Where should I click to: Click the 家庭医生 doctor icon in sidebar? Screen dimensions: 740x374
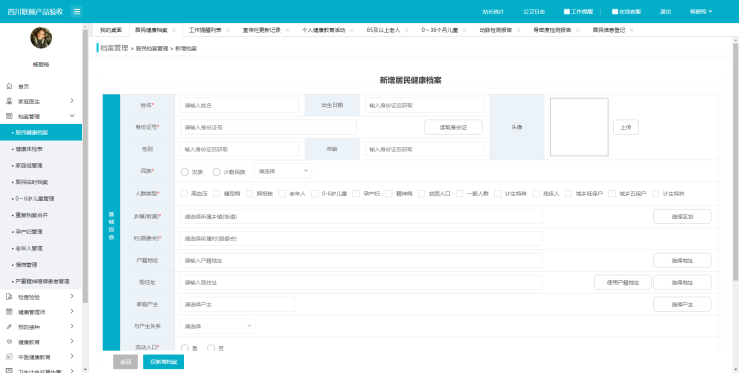(x=9, y=101)
